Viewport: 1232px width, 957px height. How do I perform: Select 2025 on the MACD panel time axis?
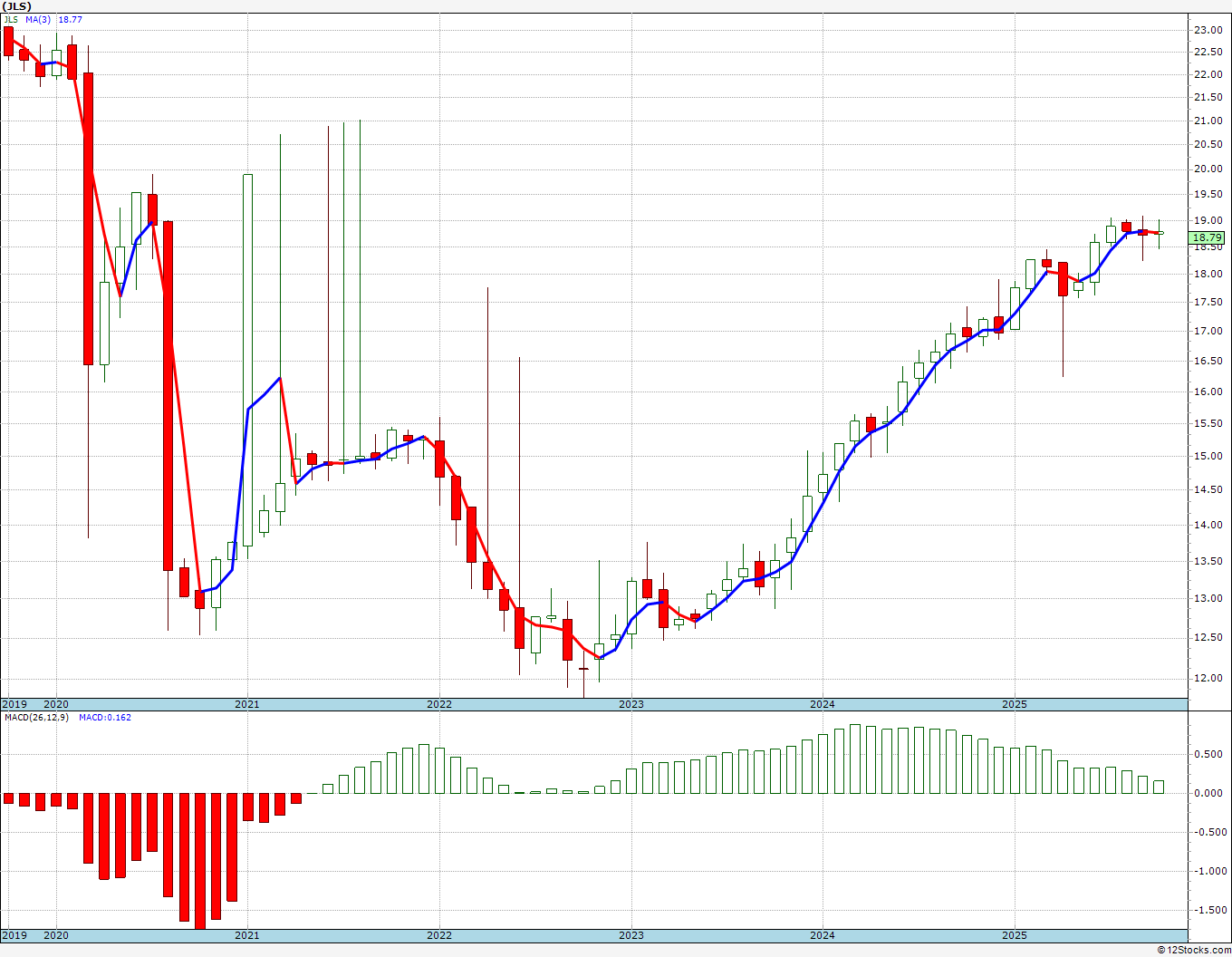click(1015, 935)
